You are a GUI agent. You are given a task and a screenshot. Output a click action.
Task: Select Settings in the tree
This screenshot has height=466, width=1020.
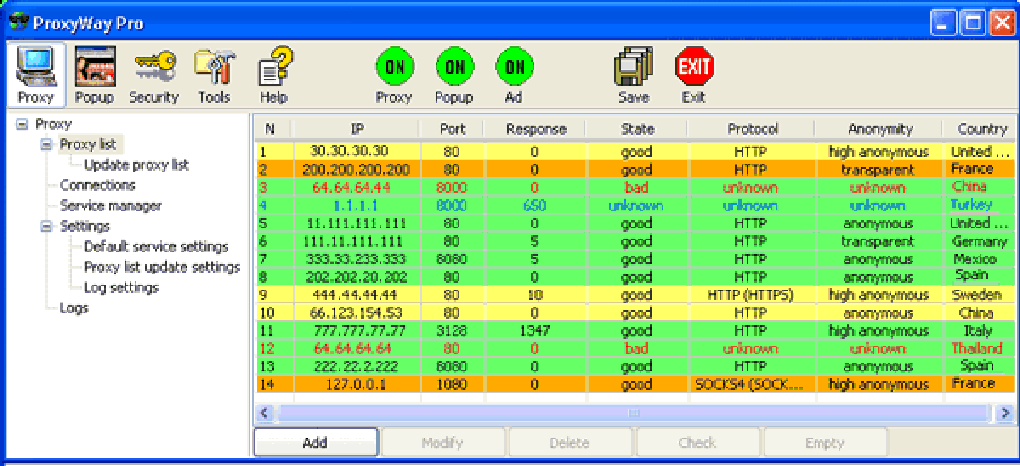pos(85,226)
